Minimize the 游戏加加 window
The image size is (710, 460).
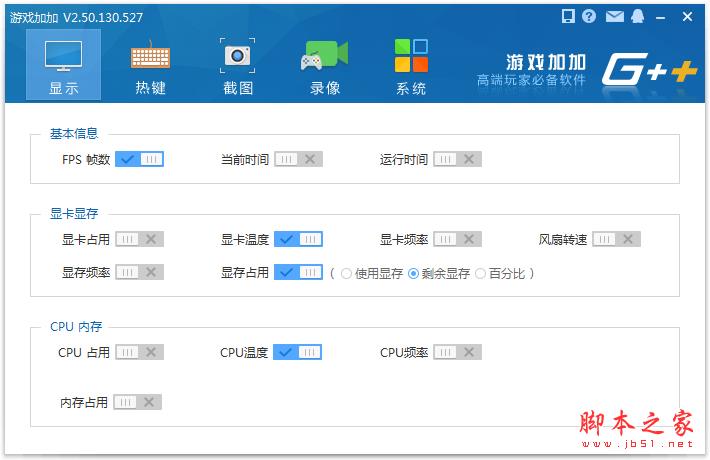tap(661, 18)
